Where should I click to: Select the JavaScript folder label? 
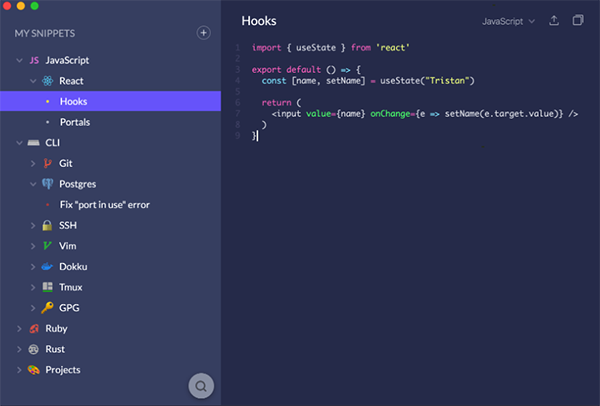pos(67,60)
